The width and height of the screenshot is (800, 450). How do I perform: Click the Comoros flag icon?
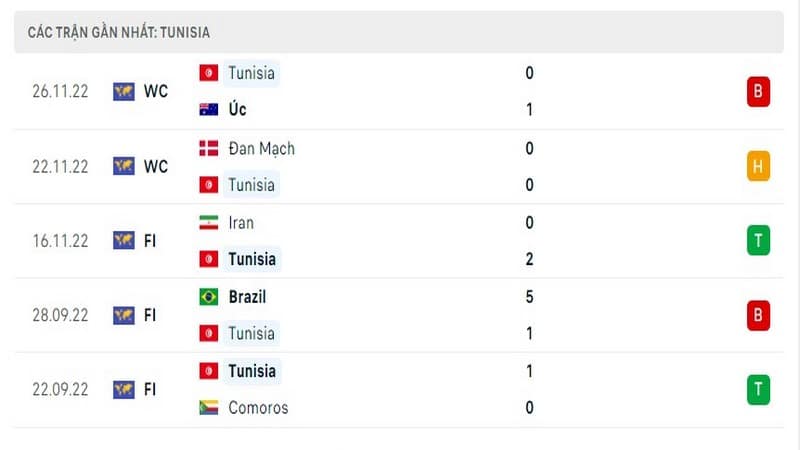208,408
